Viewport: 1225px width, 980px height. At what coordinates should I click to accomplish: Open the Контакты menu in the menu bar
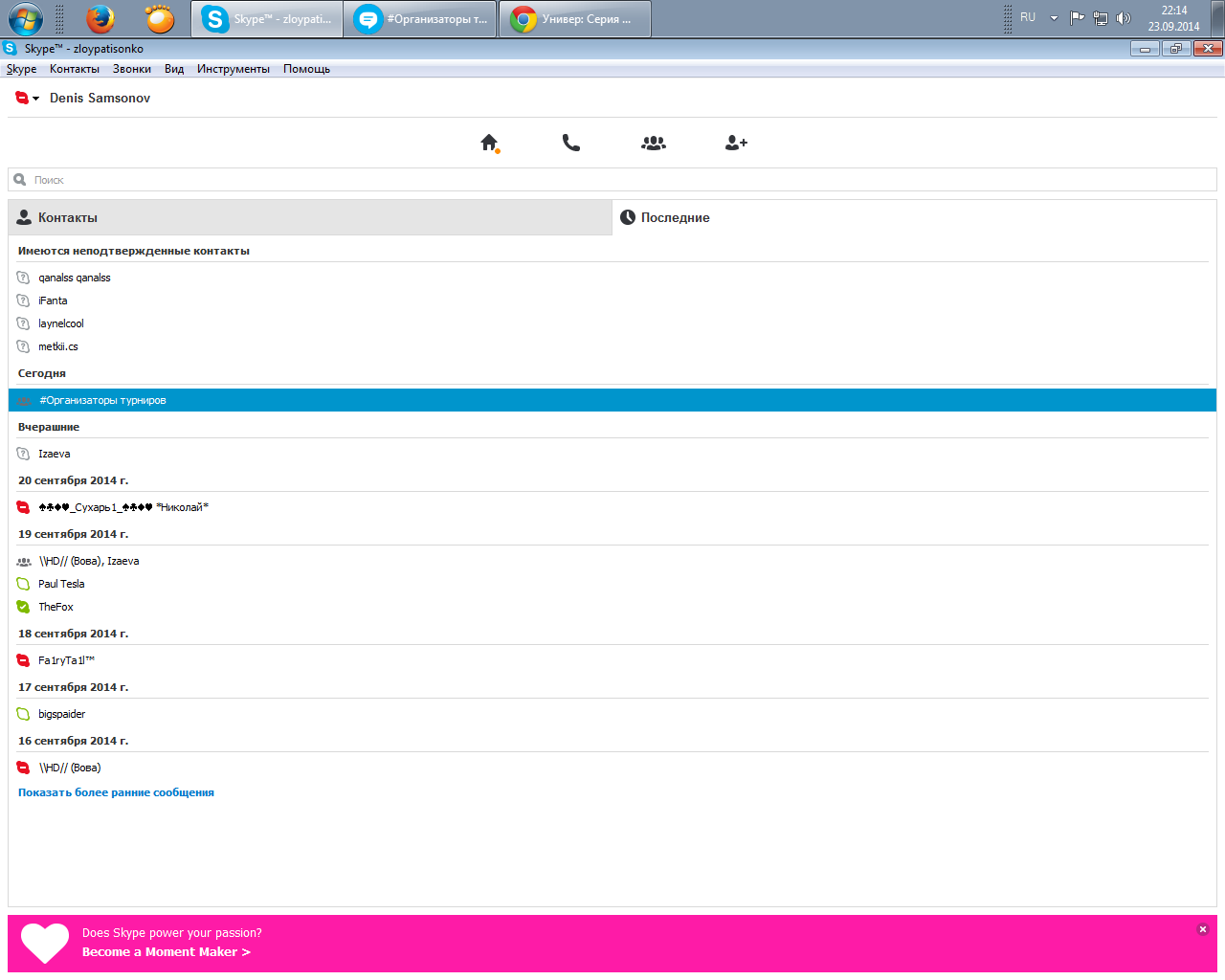(75, 69)
